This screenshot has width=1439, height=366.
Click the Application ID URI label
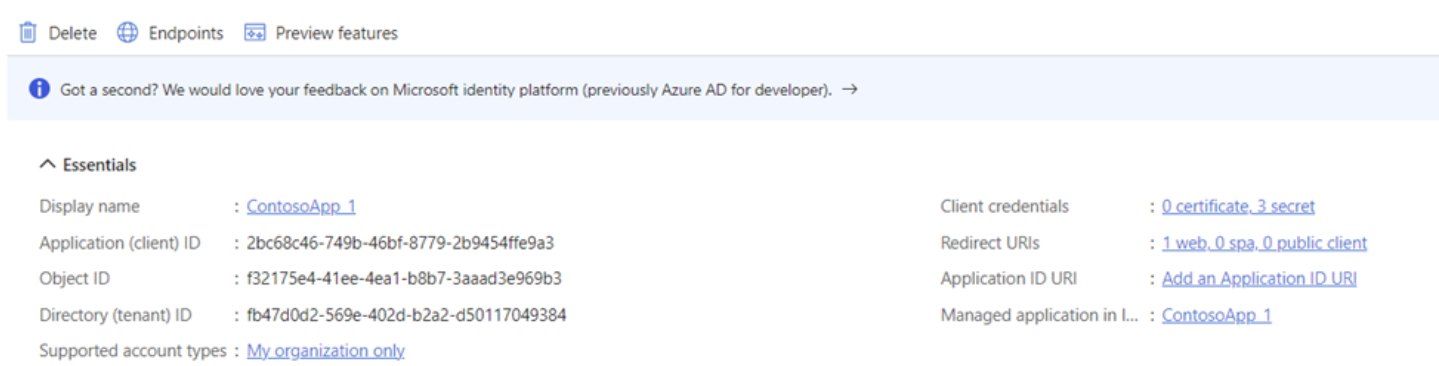1009,278
